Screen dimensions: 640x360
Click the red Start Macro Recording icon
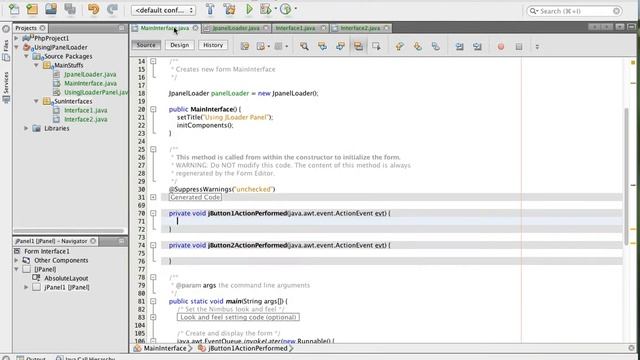coord(501,47)
